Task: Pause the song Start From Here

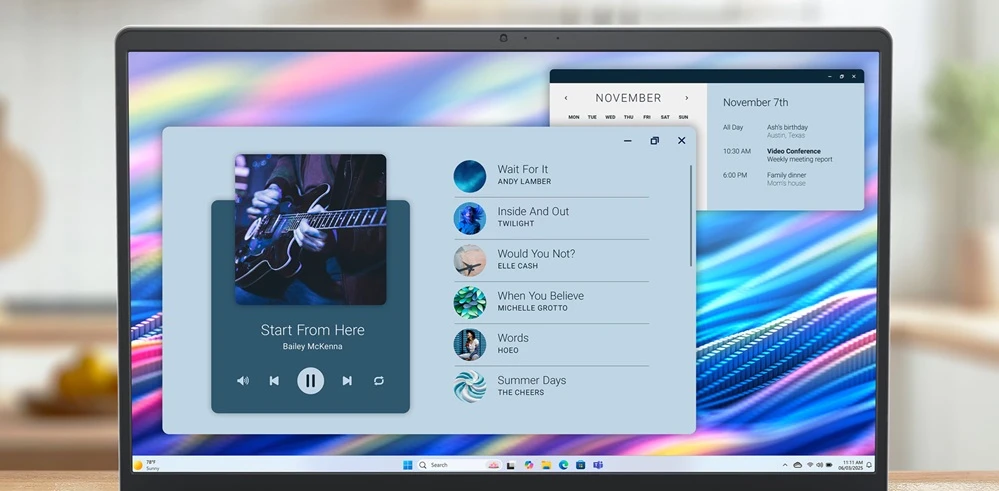Action: coord(310,381)
